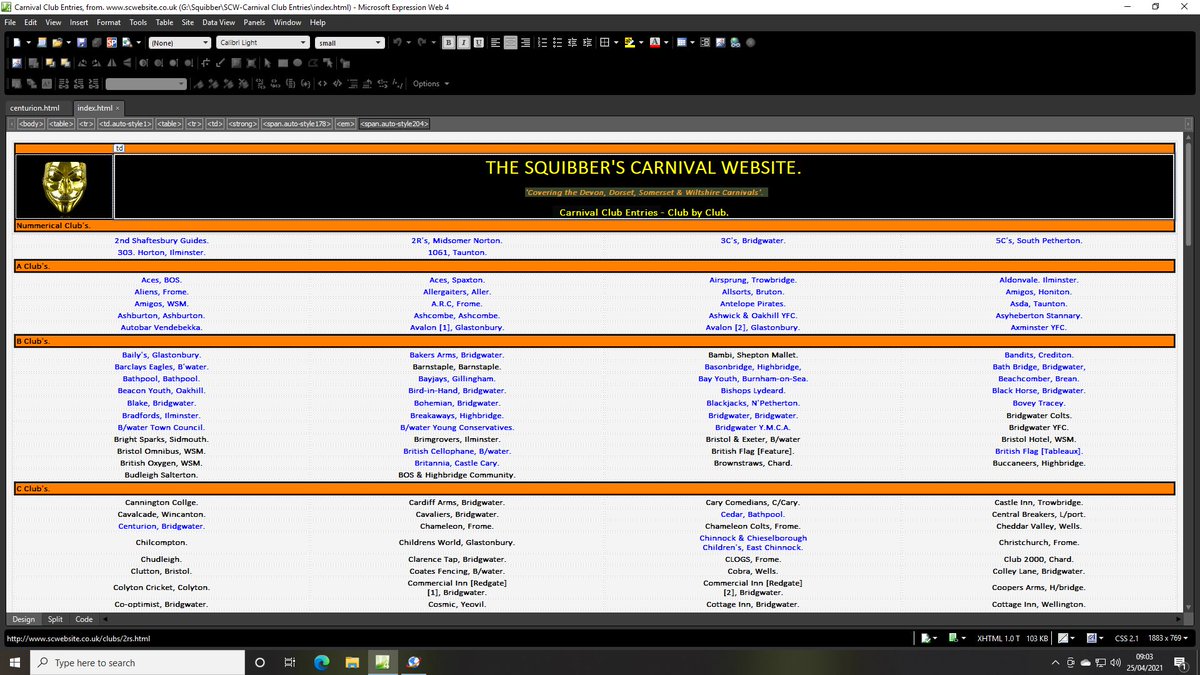
Task: Follow the Aces, BOS. link
Action: 161,280
